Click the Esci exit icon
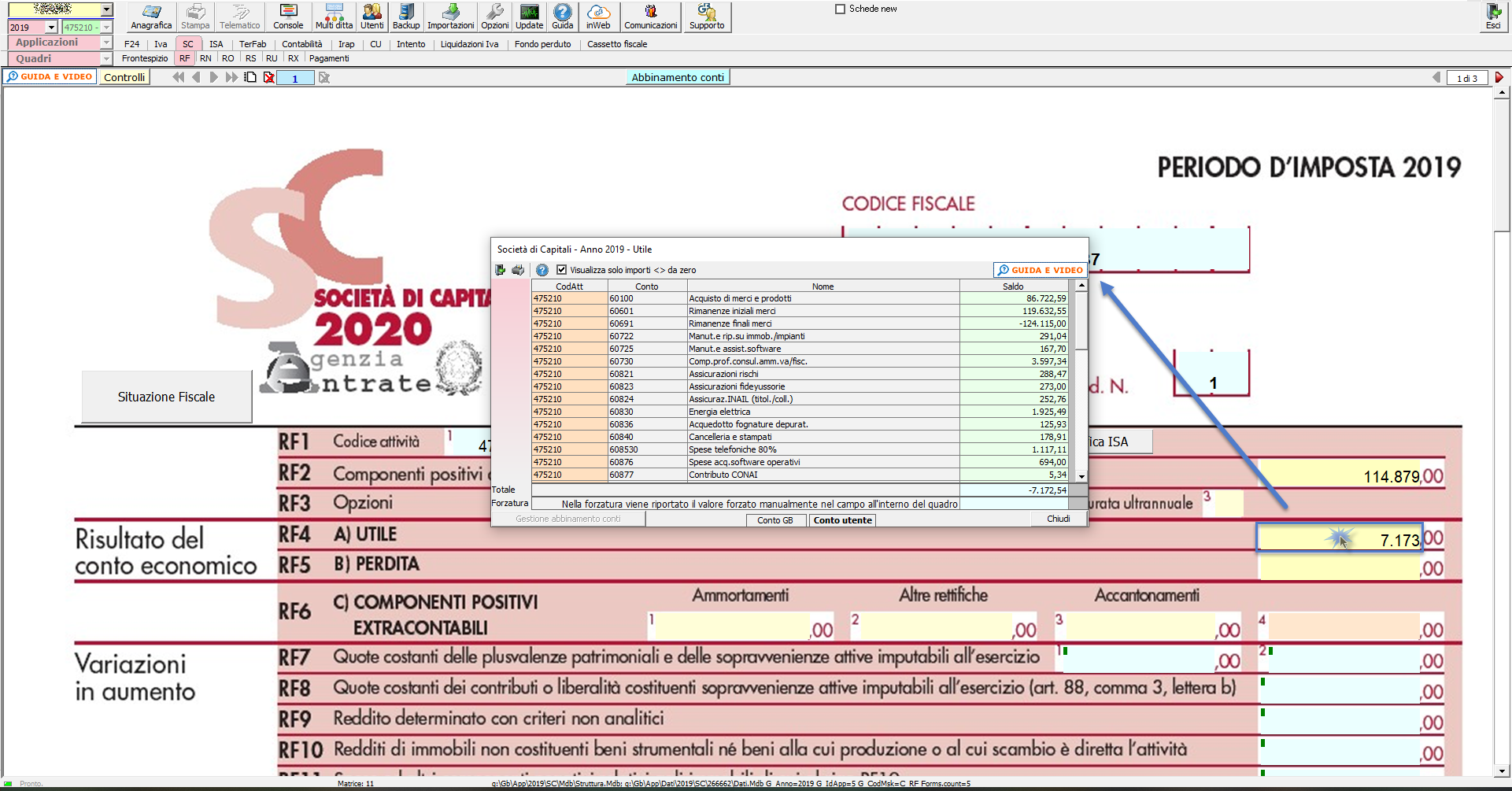This screenshot has width=1512, height=791. coord(1493,17)
